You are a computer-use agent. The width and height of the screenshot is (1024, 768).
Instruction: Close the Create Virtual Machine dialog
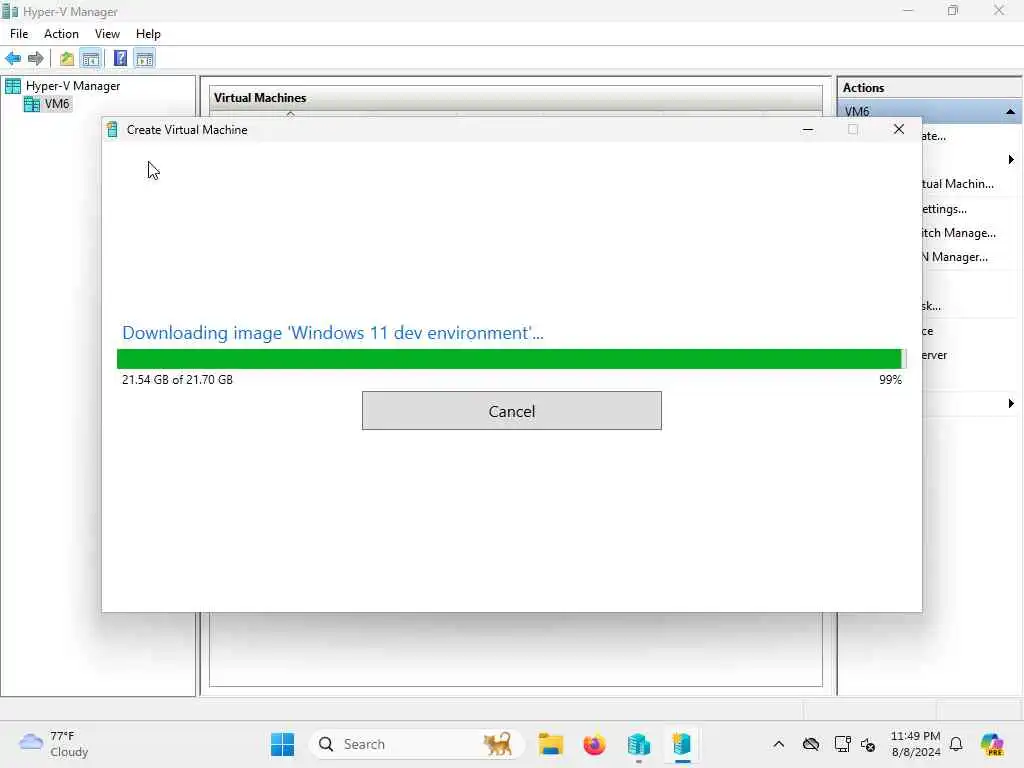899,129
